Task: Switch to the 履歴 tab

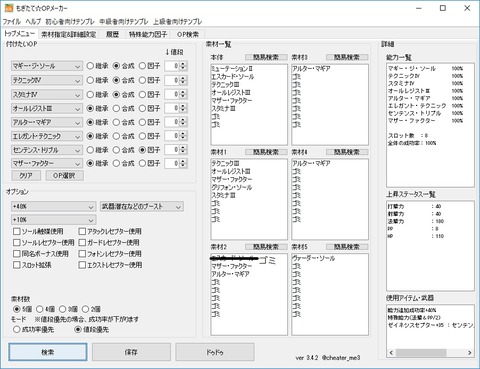Action: pyautogui.click(x=112, y=34)
